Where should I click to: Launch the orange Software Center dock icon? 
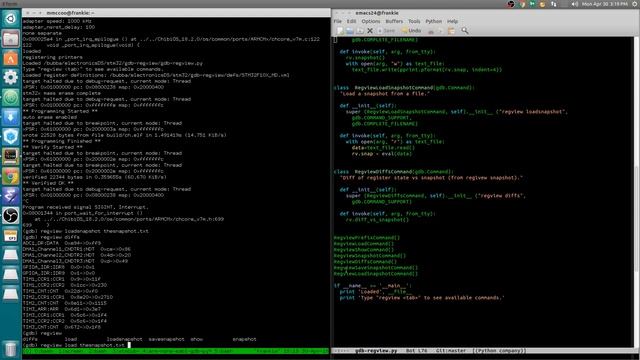11,58
